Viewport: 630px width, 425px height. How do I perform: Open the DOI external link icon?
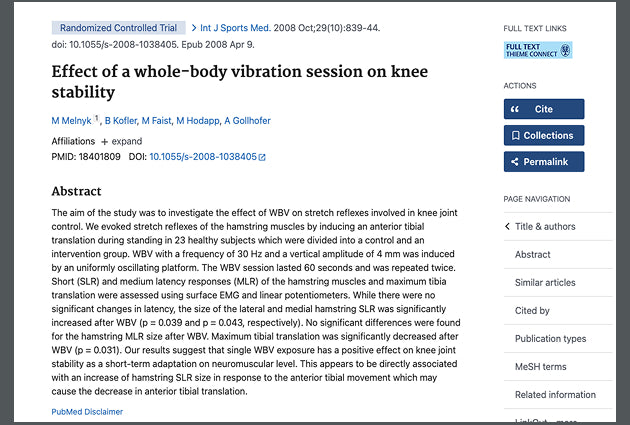click(x=262, y=158)
